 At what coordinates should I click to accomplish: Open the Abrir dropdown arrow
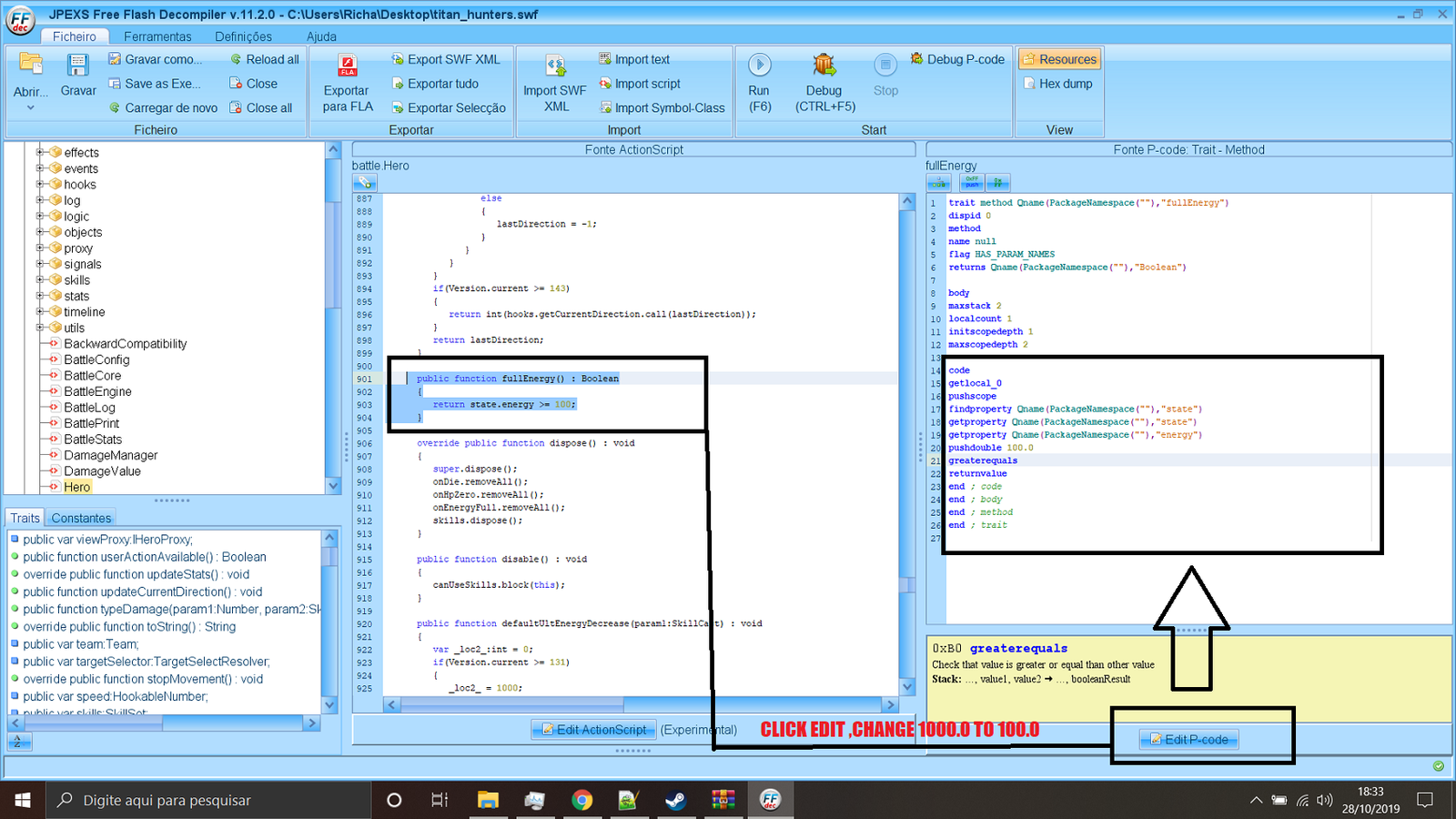30,108
